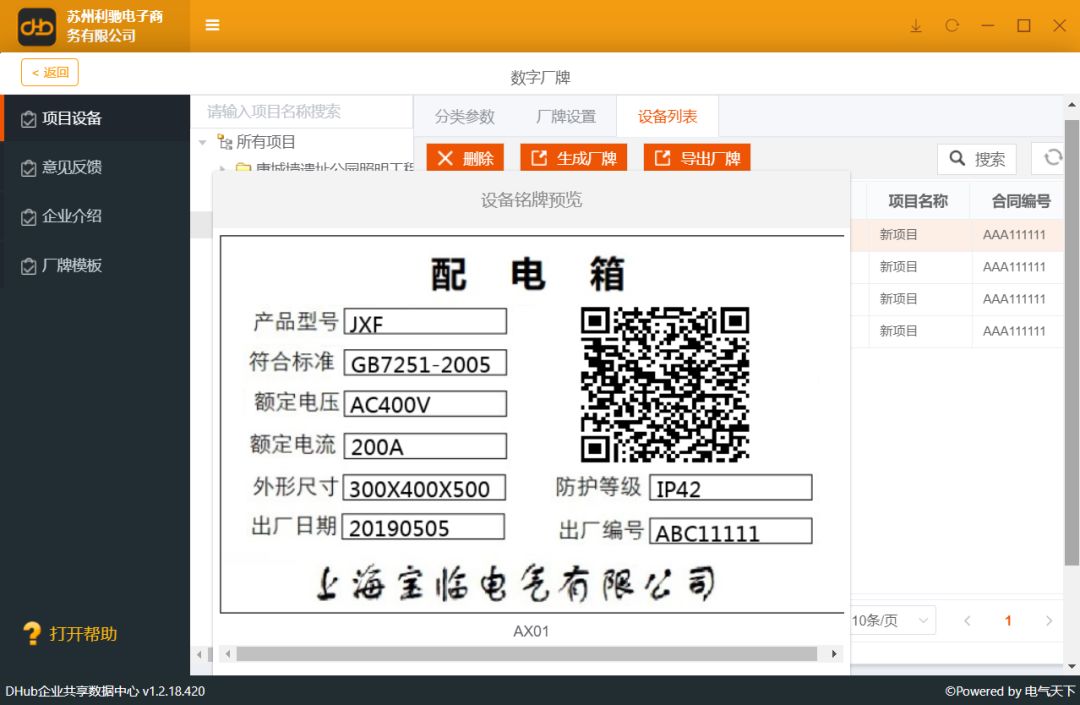Switch to the 设备列表 tab
1080x705 pixels.
coord(667,116)
